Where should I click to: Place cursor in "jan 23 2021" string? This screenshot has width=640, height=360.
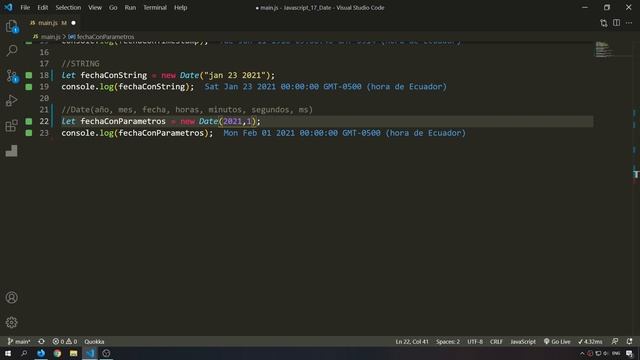tap(234, 75)
